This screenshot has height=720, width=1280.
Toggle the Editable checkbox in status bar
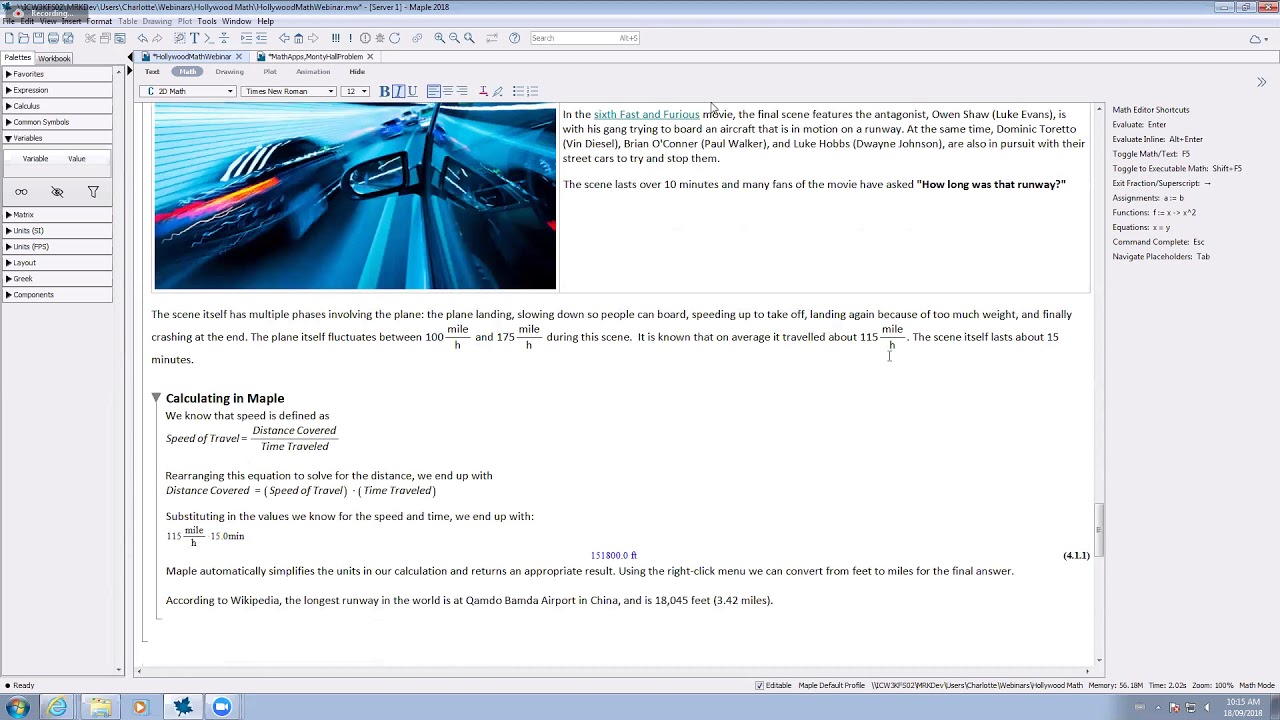[759, 685]
